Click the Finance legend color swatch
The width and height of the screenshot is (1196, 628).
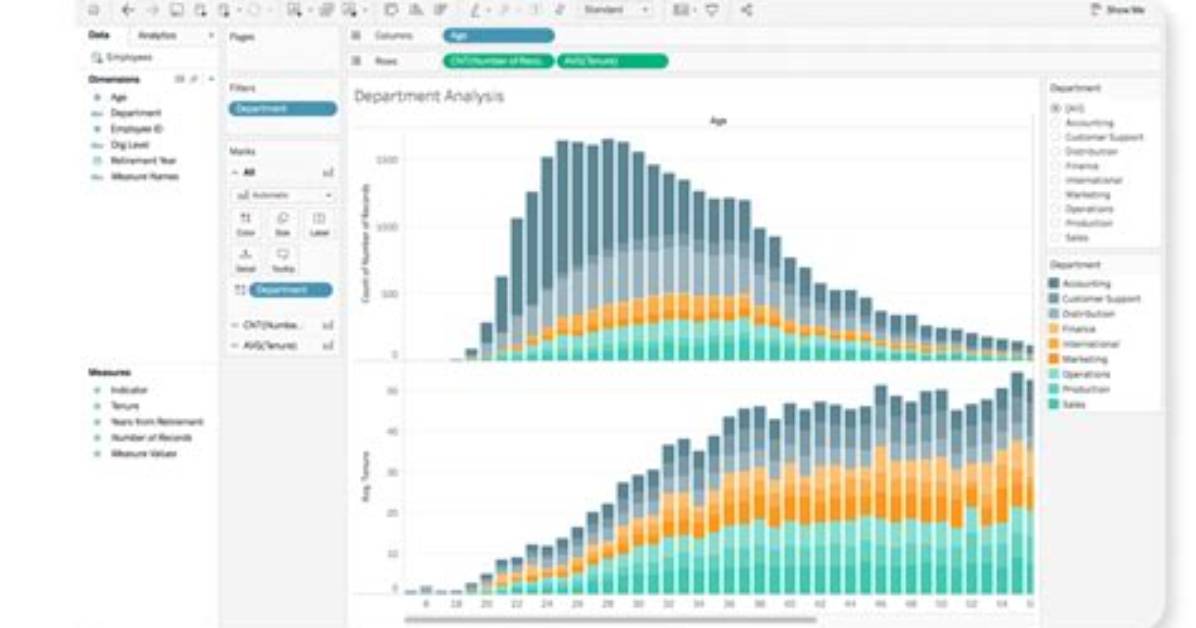tap(1054, 329)
